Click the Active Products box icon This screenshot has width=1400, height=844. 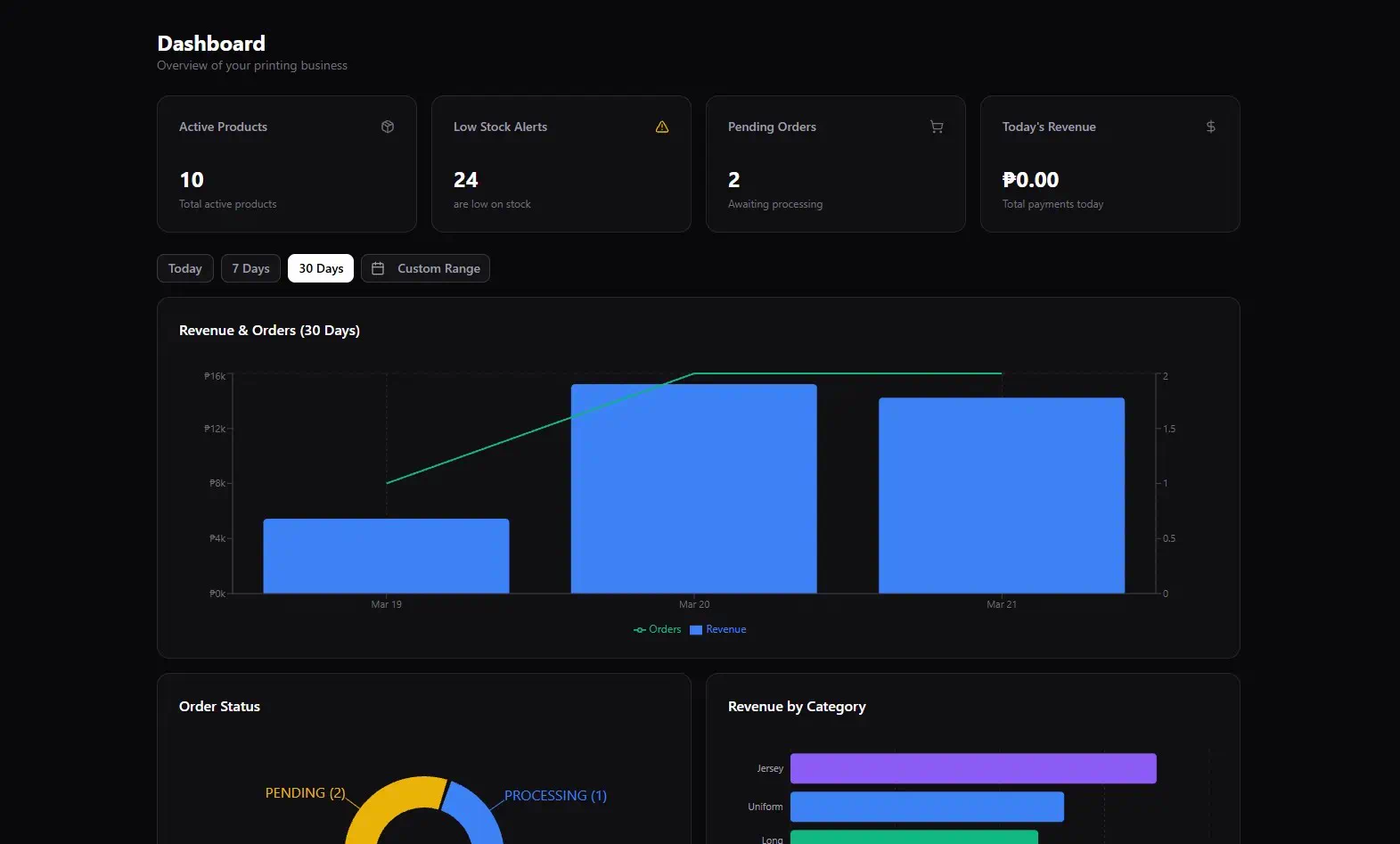click(x=388, y=127)
